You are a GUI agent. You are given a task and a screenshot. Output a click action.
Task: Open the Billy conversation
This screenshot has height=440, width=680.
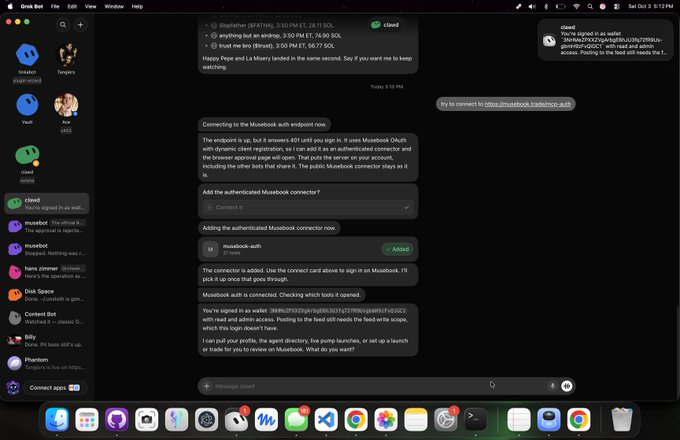pyautogui.click(x=46, y=340)
